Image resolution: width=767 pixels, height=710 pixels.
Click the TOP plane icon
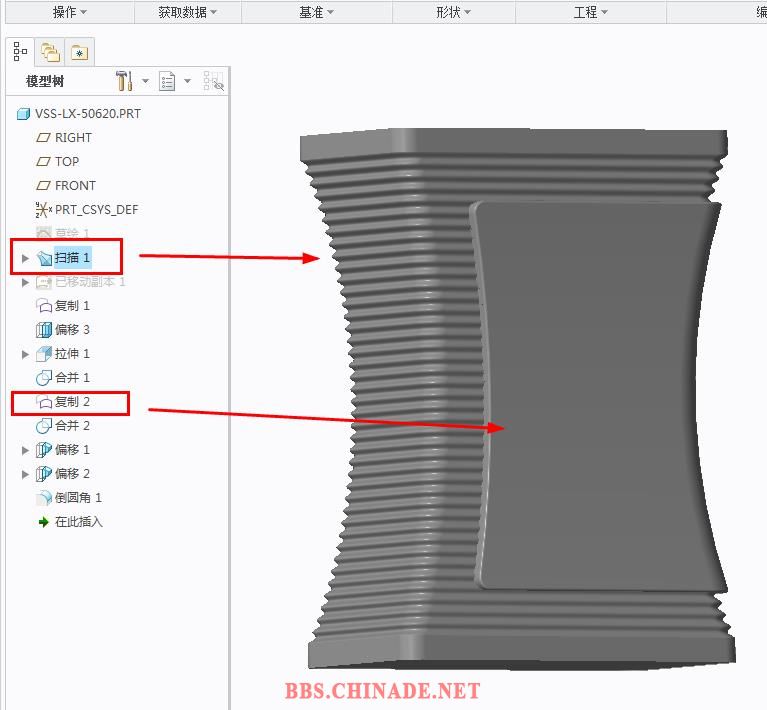tap(44, 162)
